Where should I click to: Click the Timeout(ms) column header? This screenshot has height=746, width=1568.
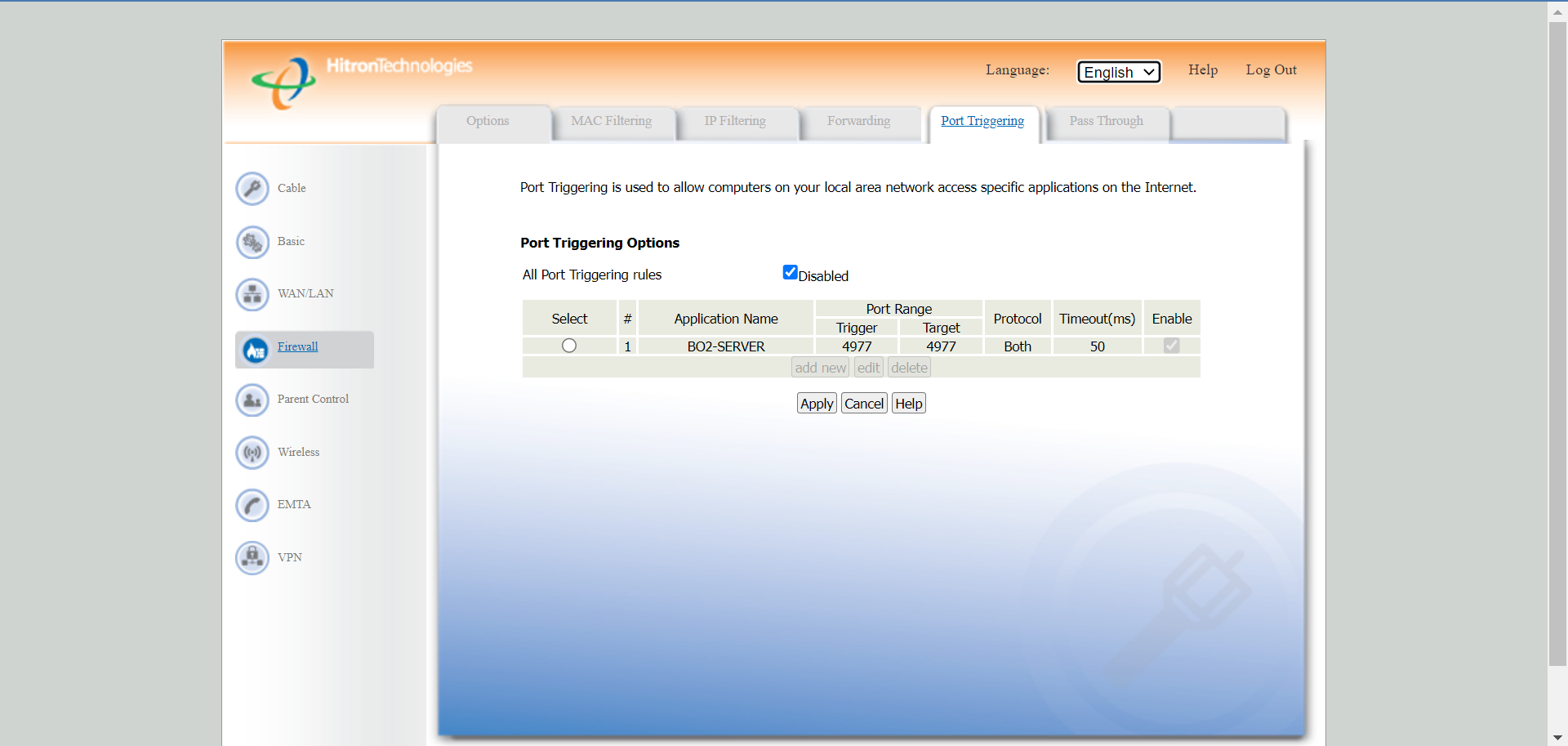[x=1098, y=319]
